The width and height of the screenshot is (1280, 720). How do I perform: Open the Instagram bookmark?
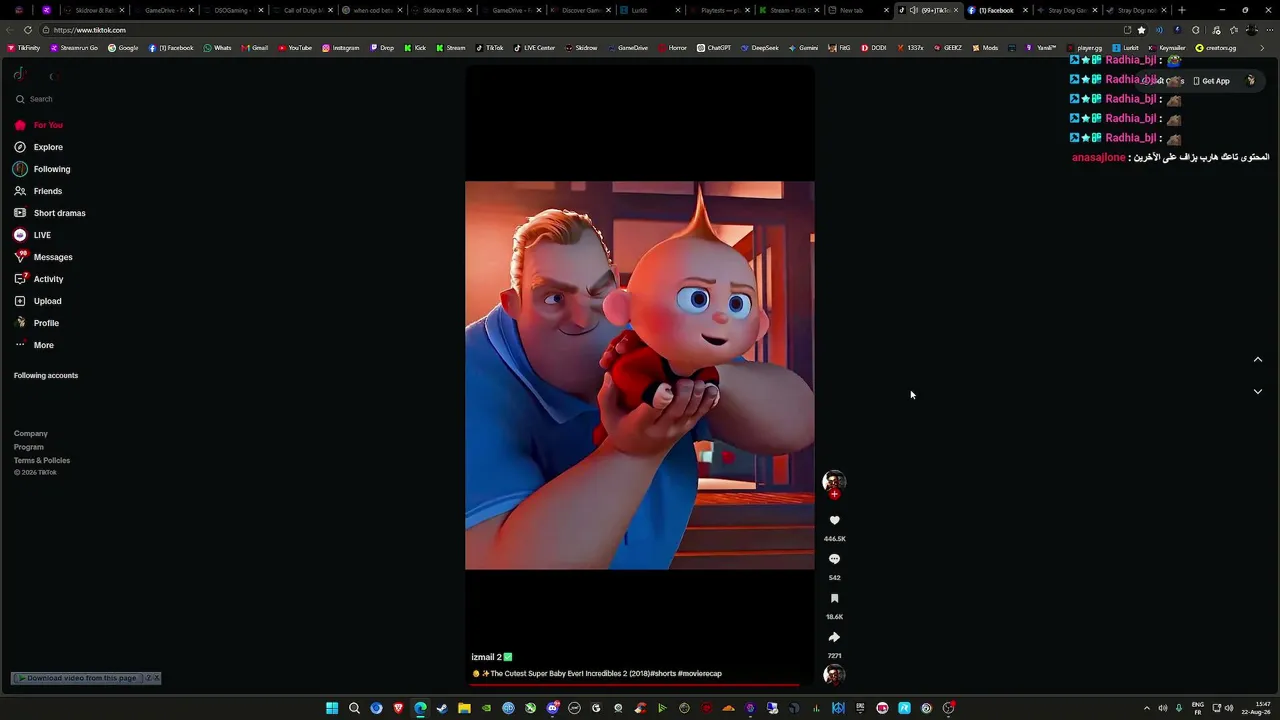[x=341, y=48]
